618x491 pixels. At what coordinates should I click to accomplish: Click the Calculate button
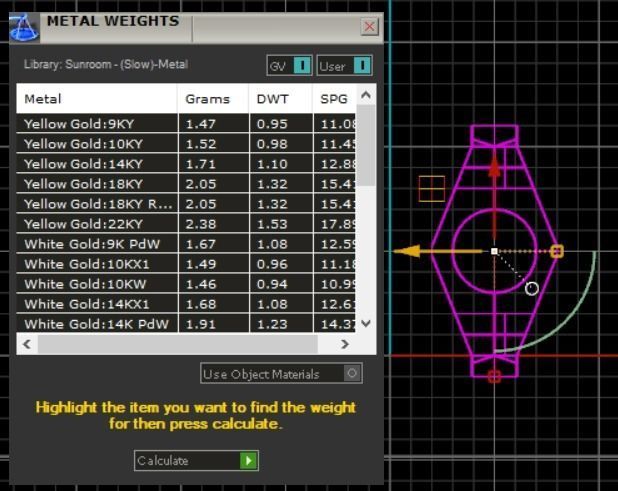click(196, 460)
